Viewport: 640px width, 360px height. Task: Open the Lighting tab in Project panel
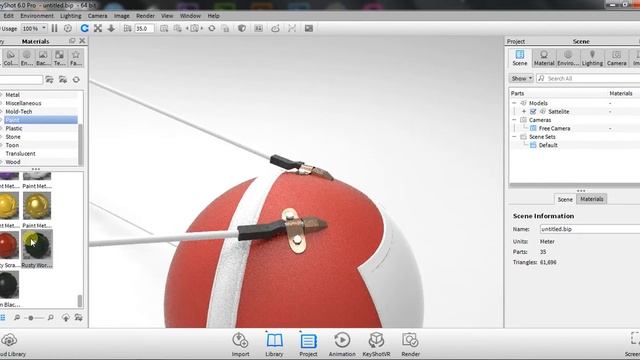tap(592, 58)
